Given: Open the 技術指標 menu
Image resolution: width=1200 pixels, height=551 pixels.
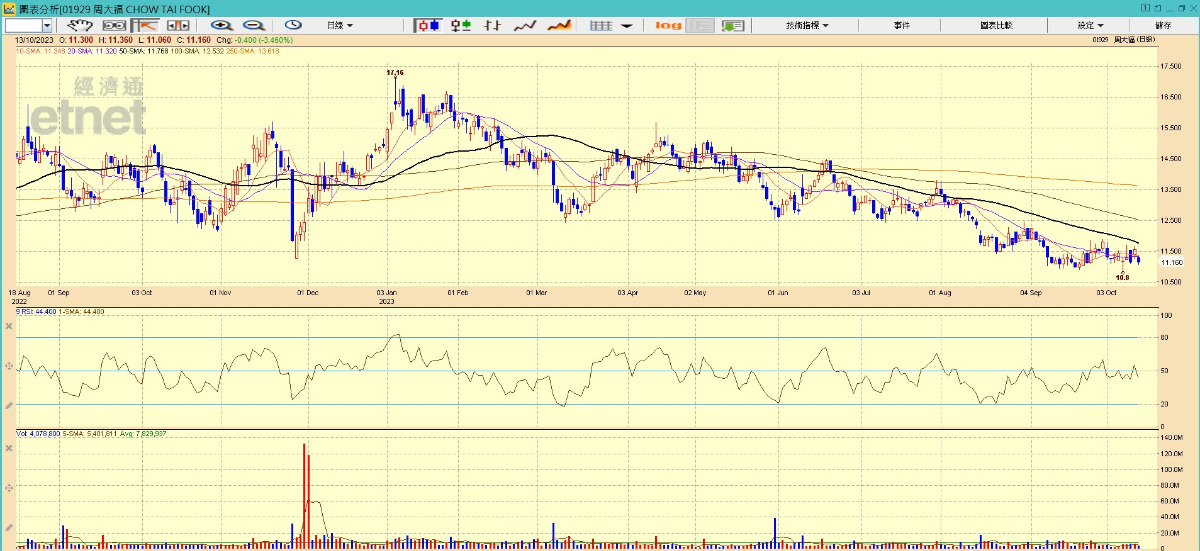Looking at the screenshot, I should (808, 24).
